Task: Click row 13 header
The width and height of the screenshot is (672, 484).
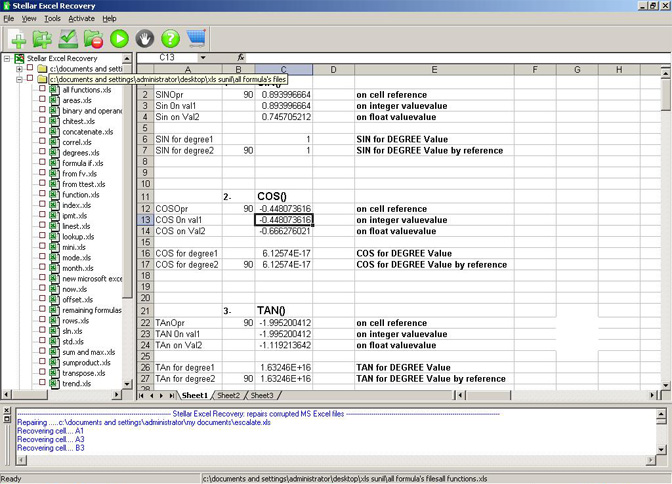Action: (x=145, y=220)
